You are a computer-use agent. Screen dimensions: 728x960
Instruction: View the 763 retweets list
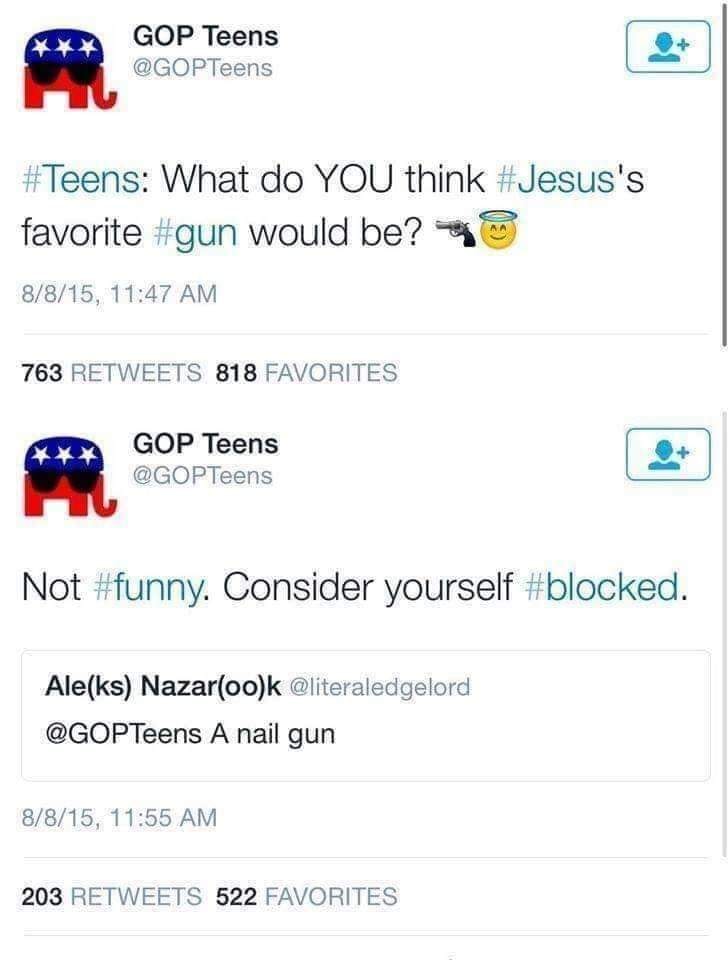111,372
